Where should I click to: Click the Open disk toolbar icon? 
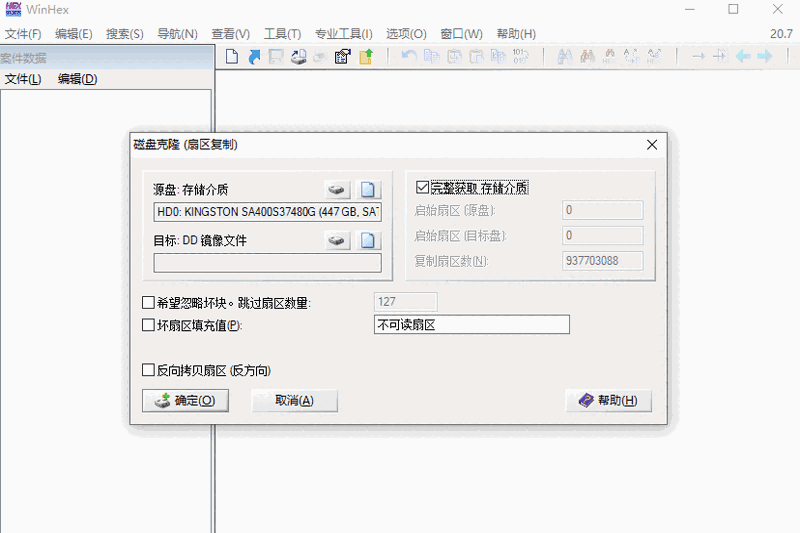(x=298, y=56)
